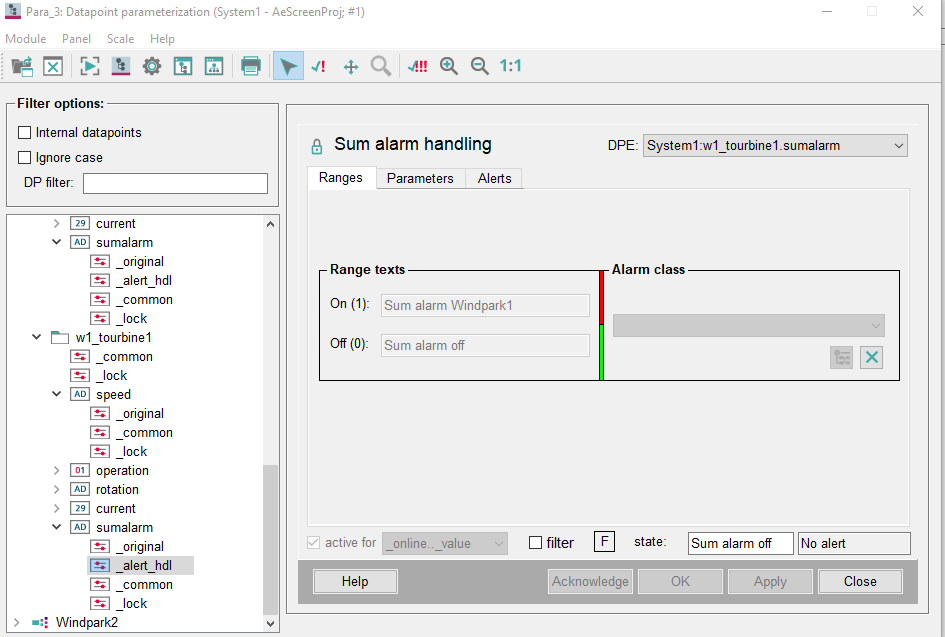Viewport: 945px width, 637px height.
Task: Check the filter checkbox
Action: tap(536, 543)
